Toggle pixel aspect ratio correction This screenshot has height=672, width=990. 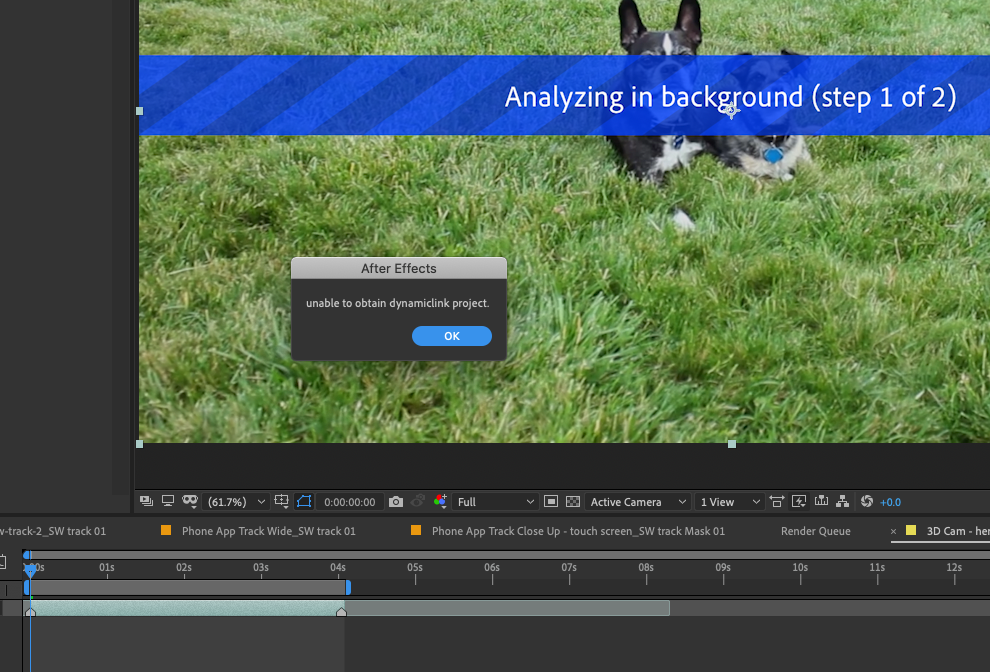coord(777,502)
